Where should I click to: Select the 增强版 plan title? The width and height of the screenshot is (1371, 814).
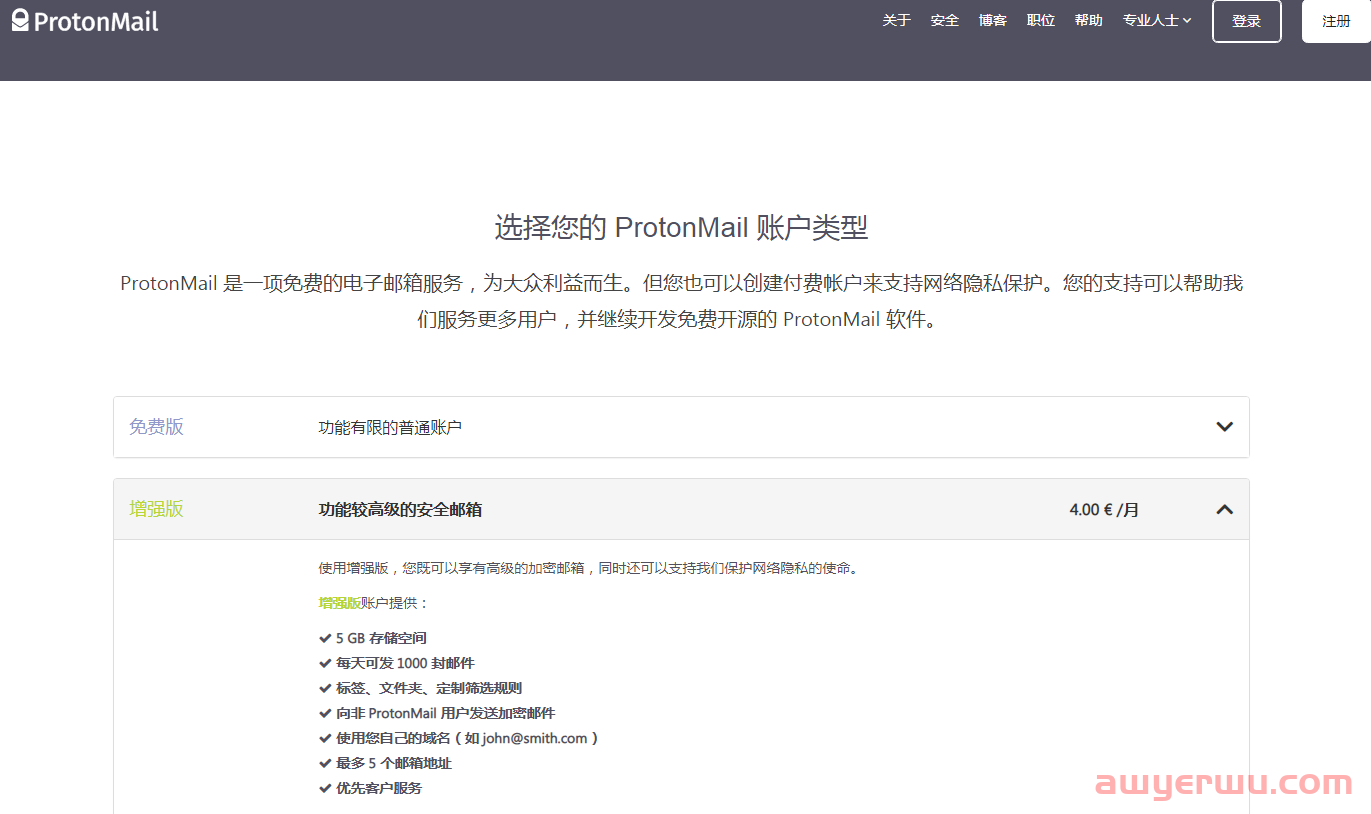point(156,509)
